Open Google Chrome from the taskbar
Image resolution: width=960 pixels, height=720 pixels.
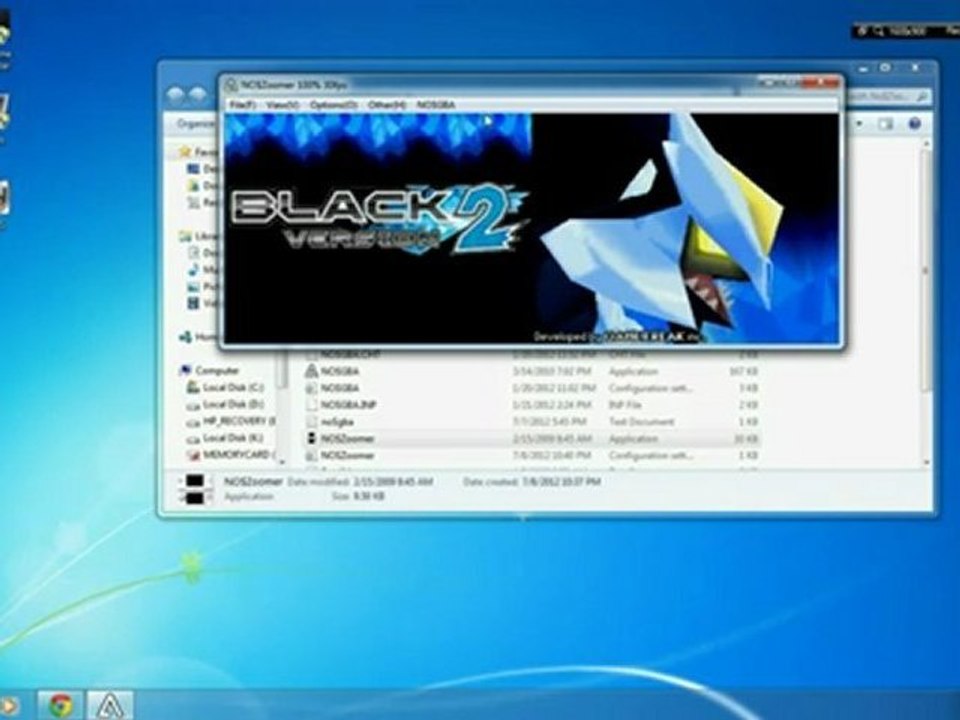tap(60, 706)
